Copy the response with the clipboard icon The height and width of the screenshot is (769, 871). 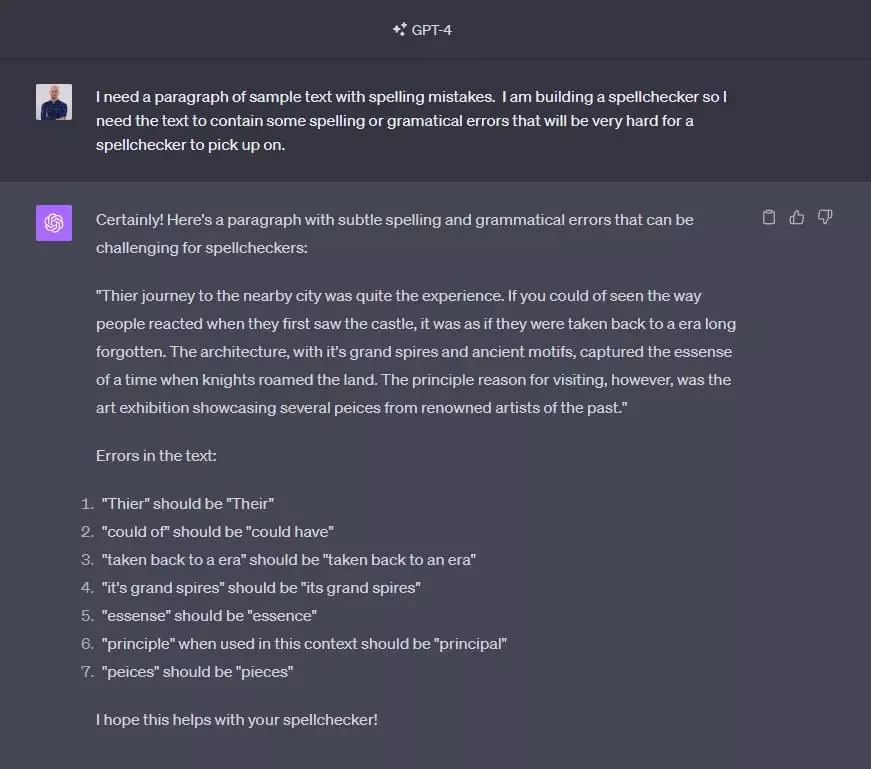[769, 217]
